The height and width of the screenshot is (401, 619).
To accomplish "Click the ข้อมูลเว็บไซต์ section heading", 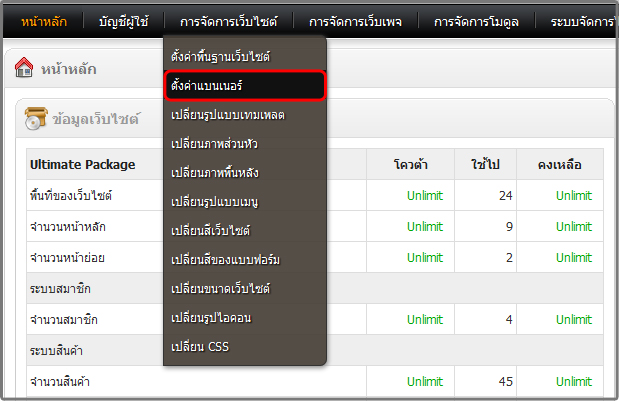I will (96, 119).
